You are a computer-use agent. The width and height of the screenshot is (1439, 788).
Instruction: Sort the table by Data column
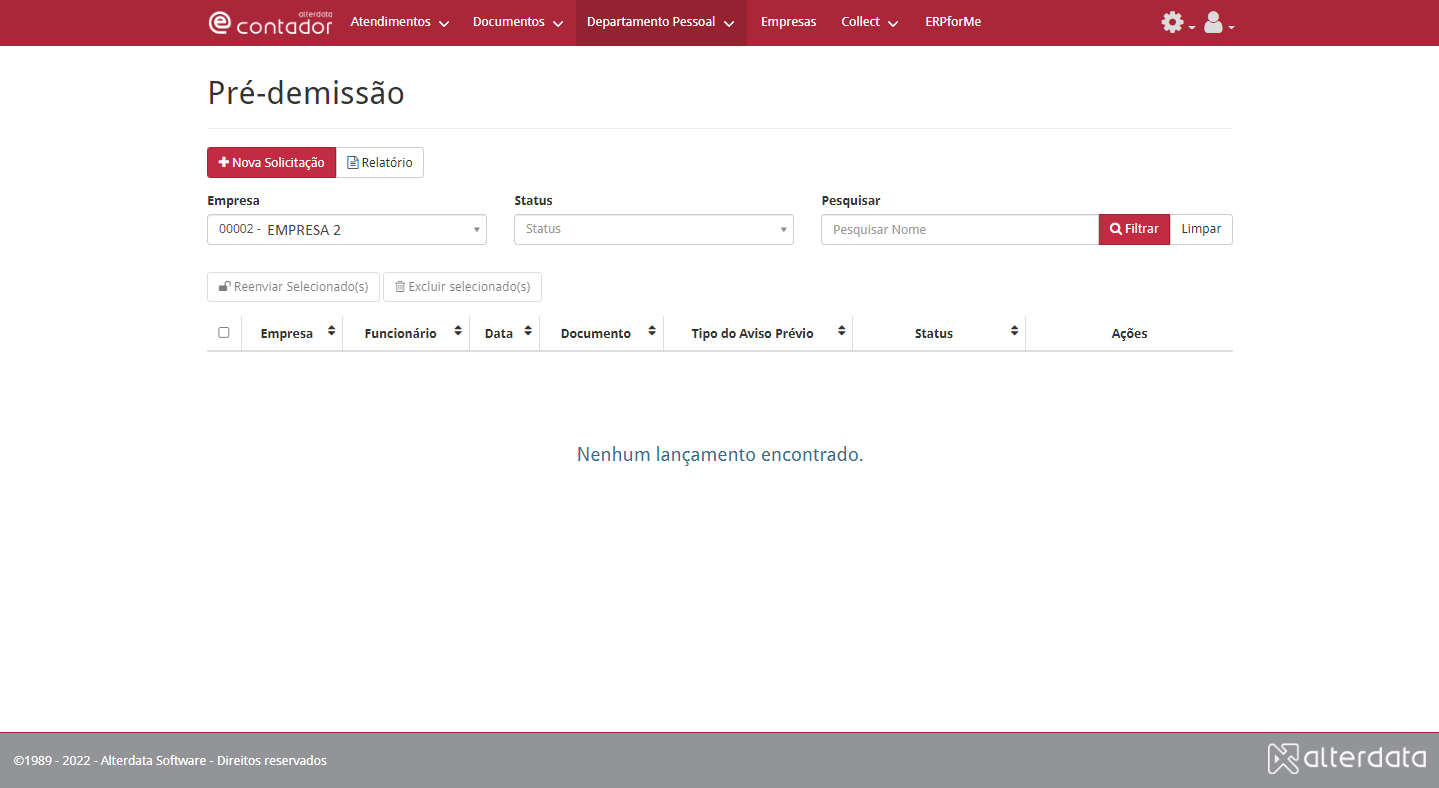[x=528, y=331]
